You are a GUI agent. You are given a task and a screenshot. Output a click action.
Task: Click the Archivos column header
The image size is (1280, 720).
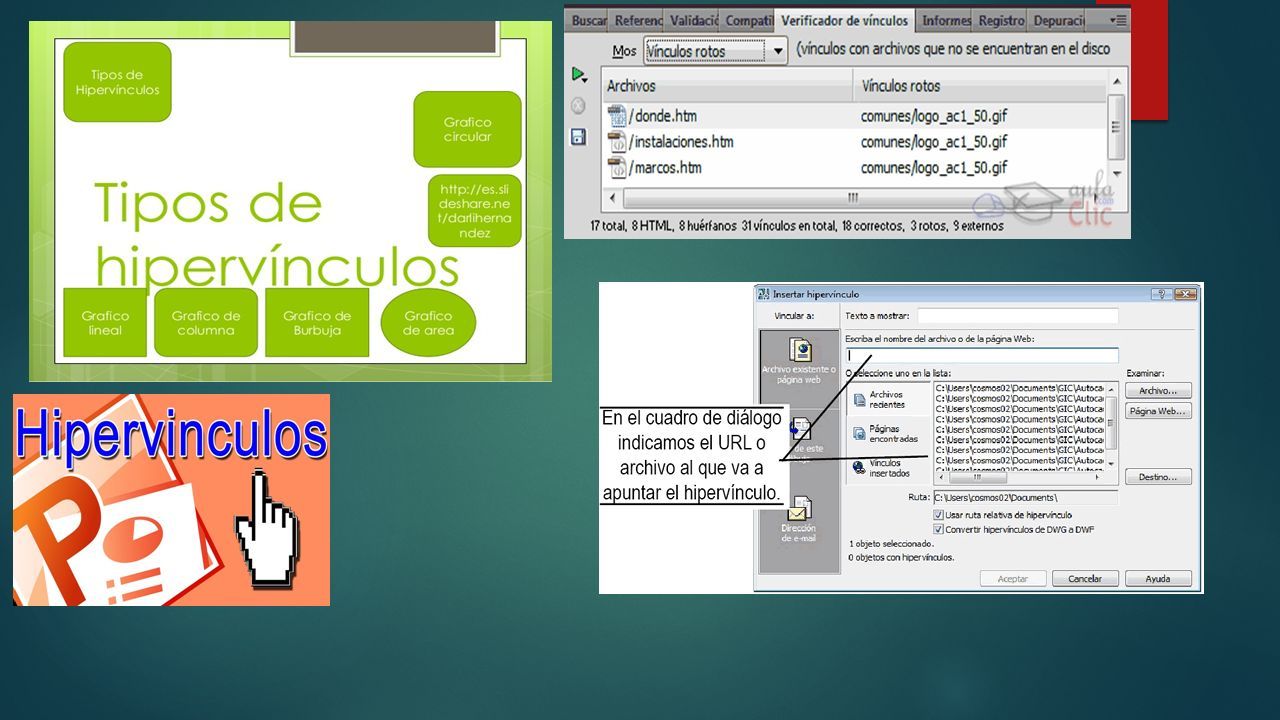pos(727,86)
